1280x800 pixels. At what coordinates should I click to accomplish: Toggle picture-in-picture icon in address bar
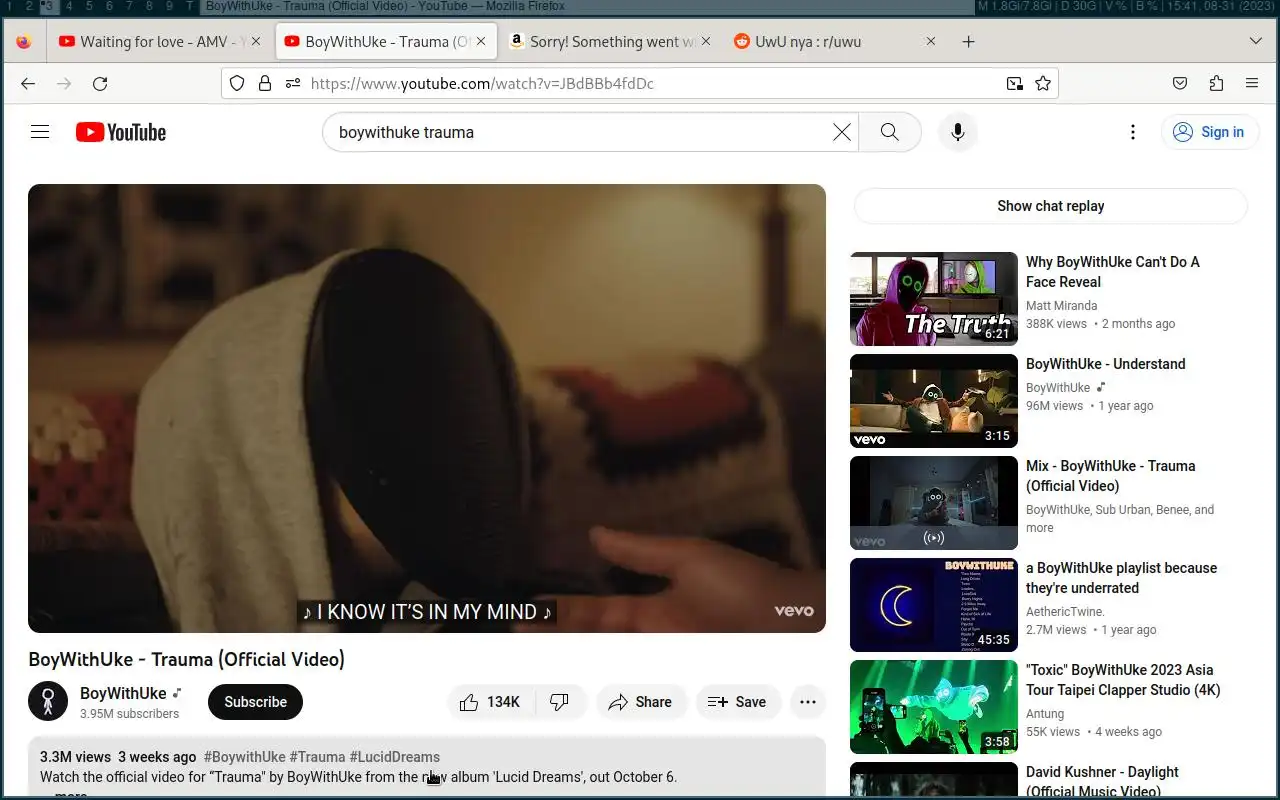[x=1015, y=84]
